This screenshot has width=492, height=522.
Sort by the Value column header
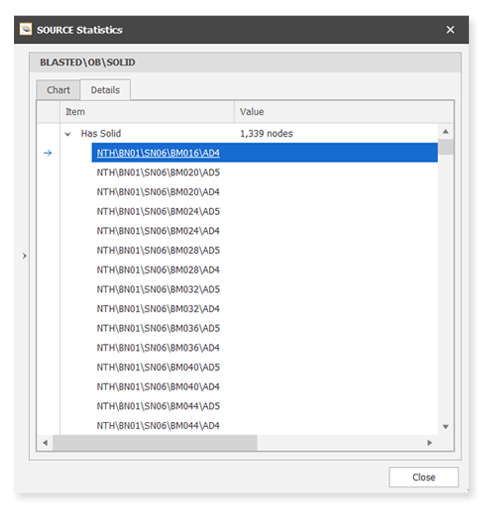click(344, 112)
